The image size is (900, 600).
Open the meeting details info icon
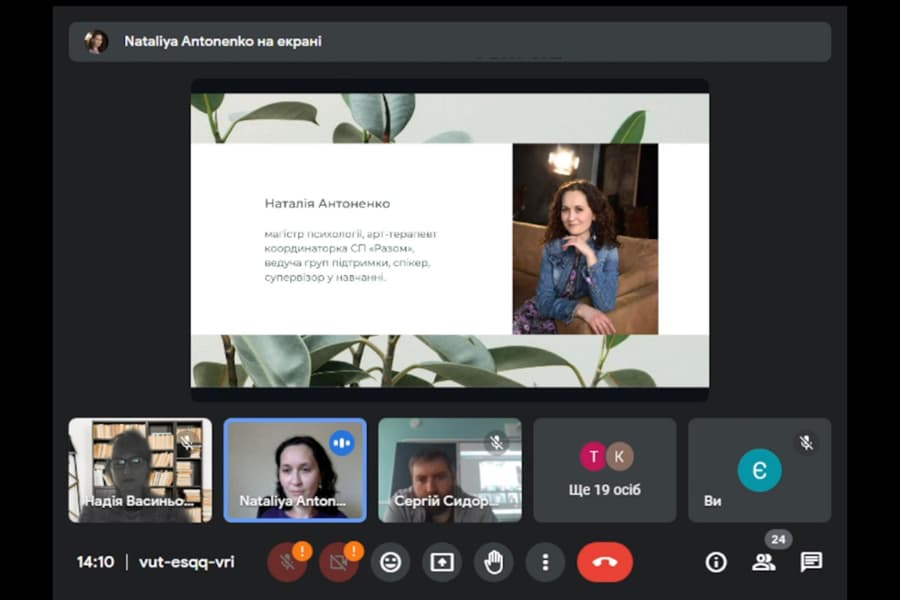716,562
